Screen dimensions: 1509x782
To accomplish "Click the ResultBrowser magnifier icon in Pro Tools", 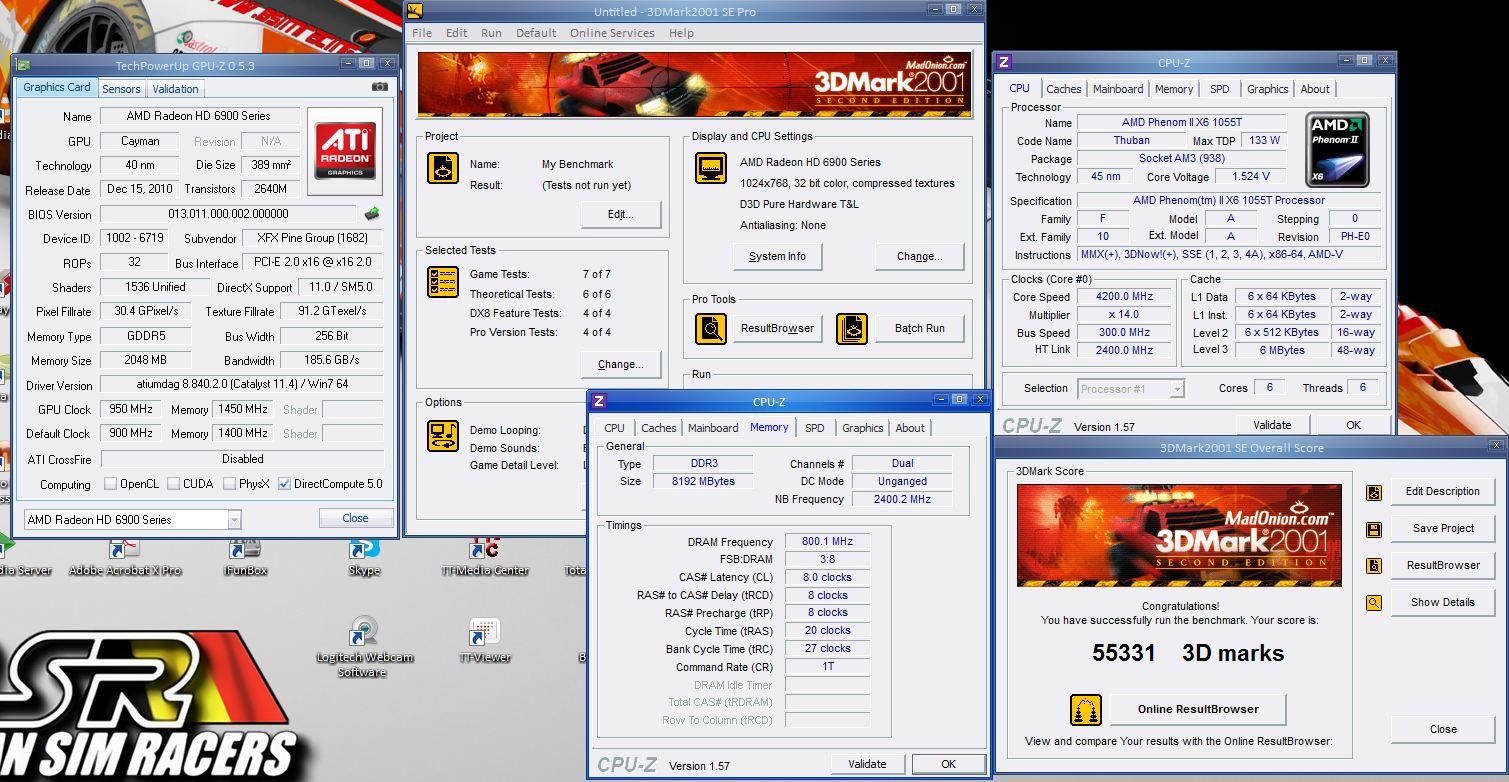I will coord(711,328).
